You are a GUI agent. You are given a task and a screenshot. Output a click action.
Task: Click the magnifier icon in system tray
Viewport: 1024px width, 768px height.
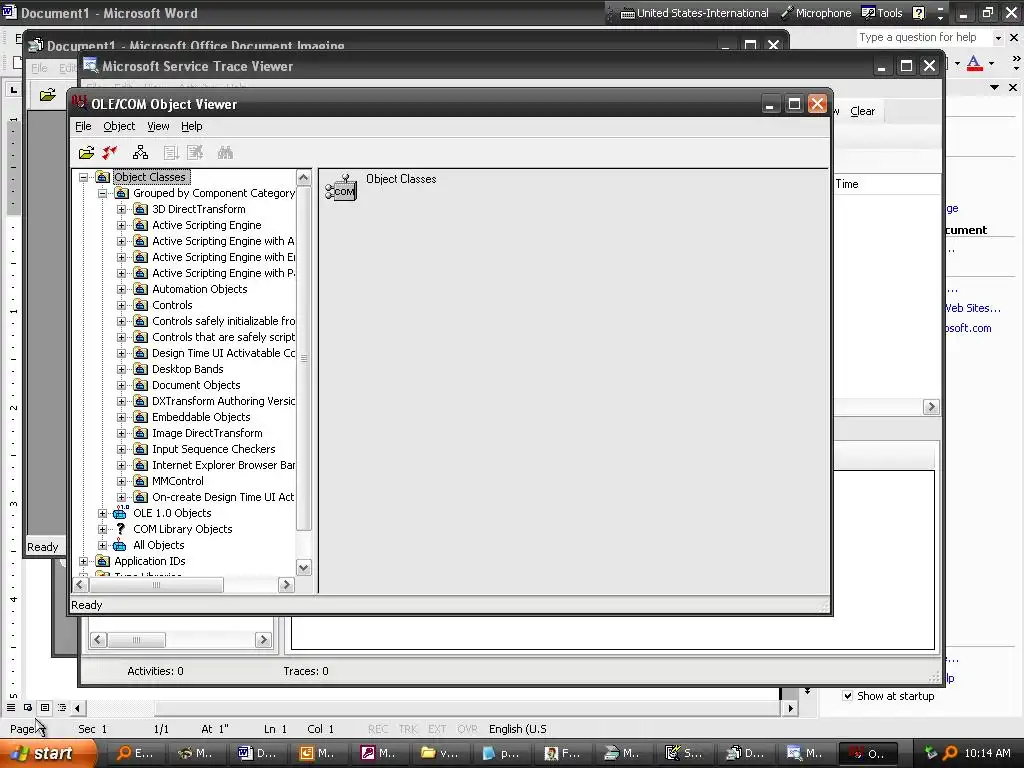click(x=950, y=753)
